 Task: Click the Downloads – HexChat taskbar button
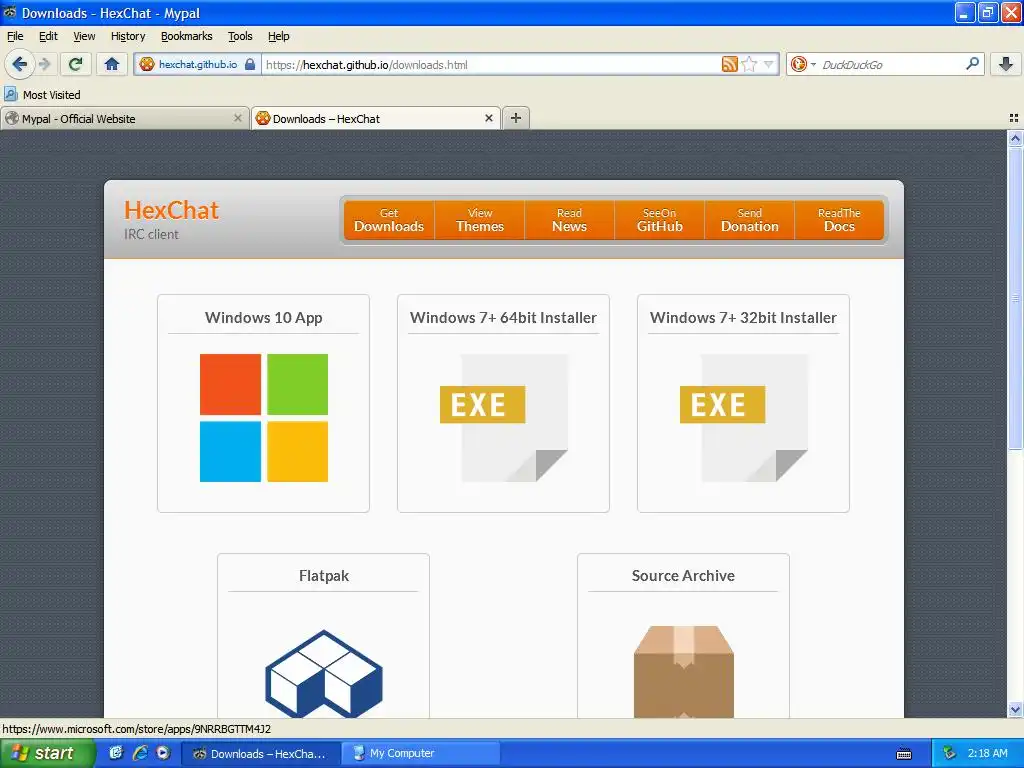coord(261,753)
